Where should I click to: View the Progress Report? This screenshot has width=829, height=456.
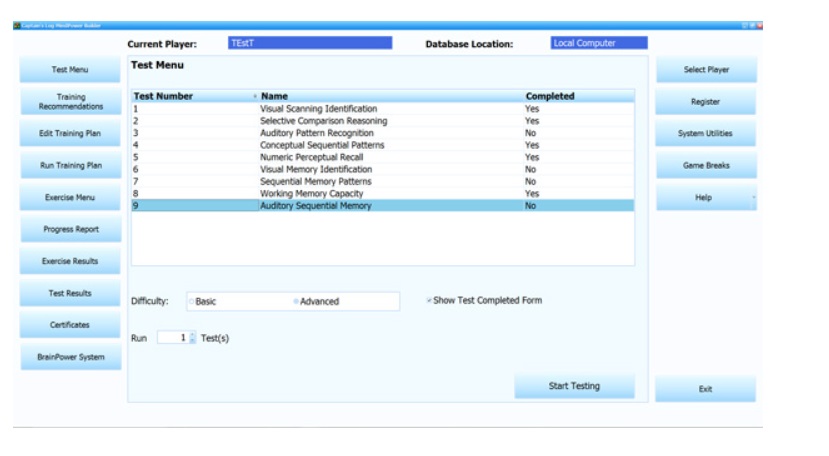[x=71, y=230]
